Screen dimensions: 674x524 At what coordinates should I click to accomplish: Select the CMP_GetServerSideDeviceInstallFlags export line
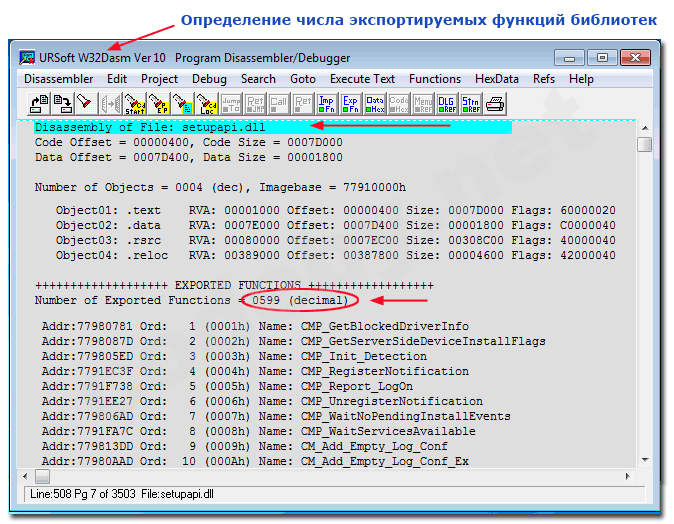pos(294,341)
